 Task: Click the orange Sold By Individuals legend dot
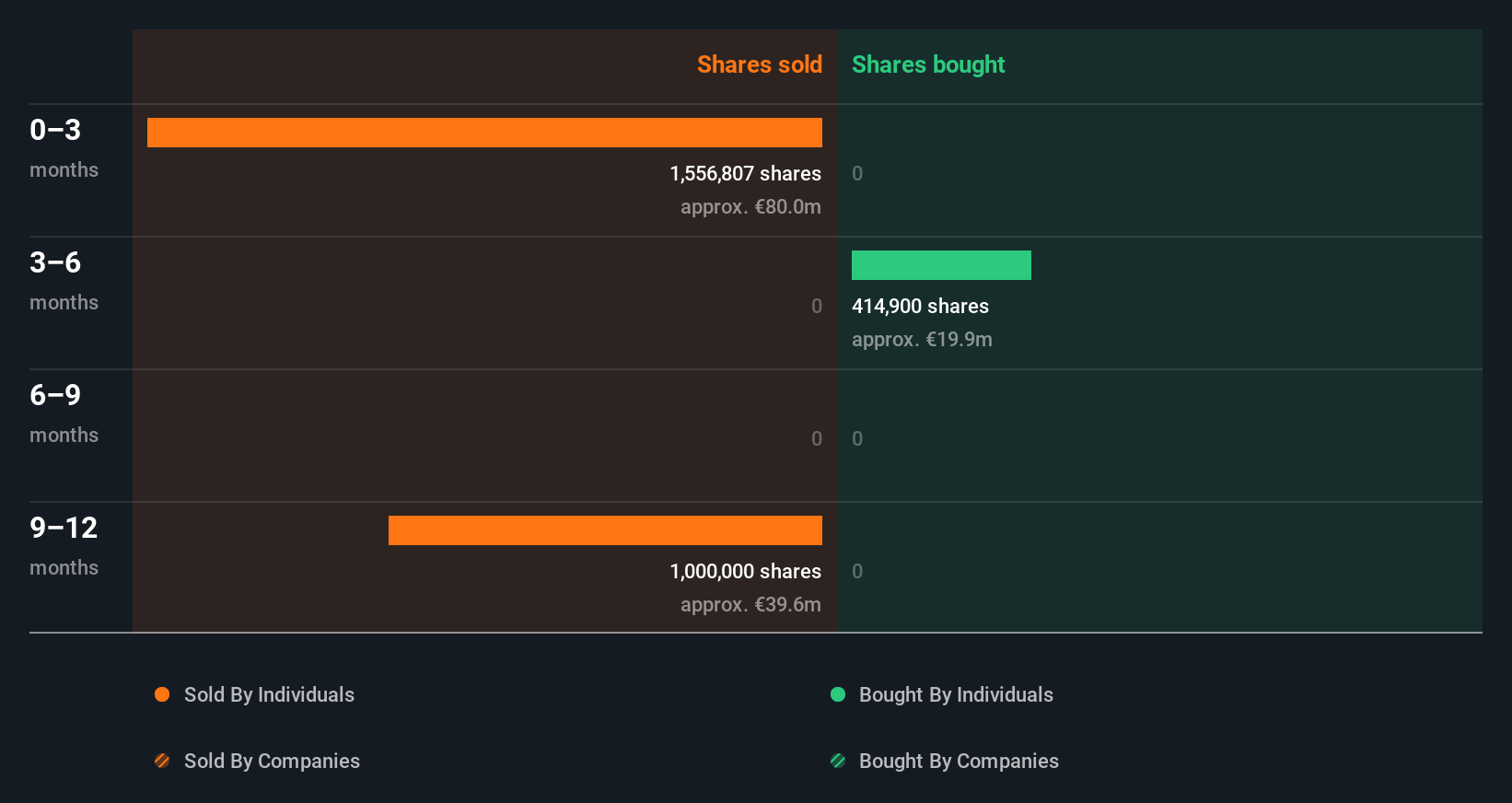click(162, 694)
